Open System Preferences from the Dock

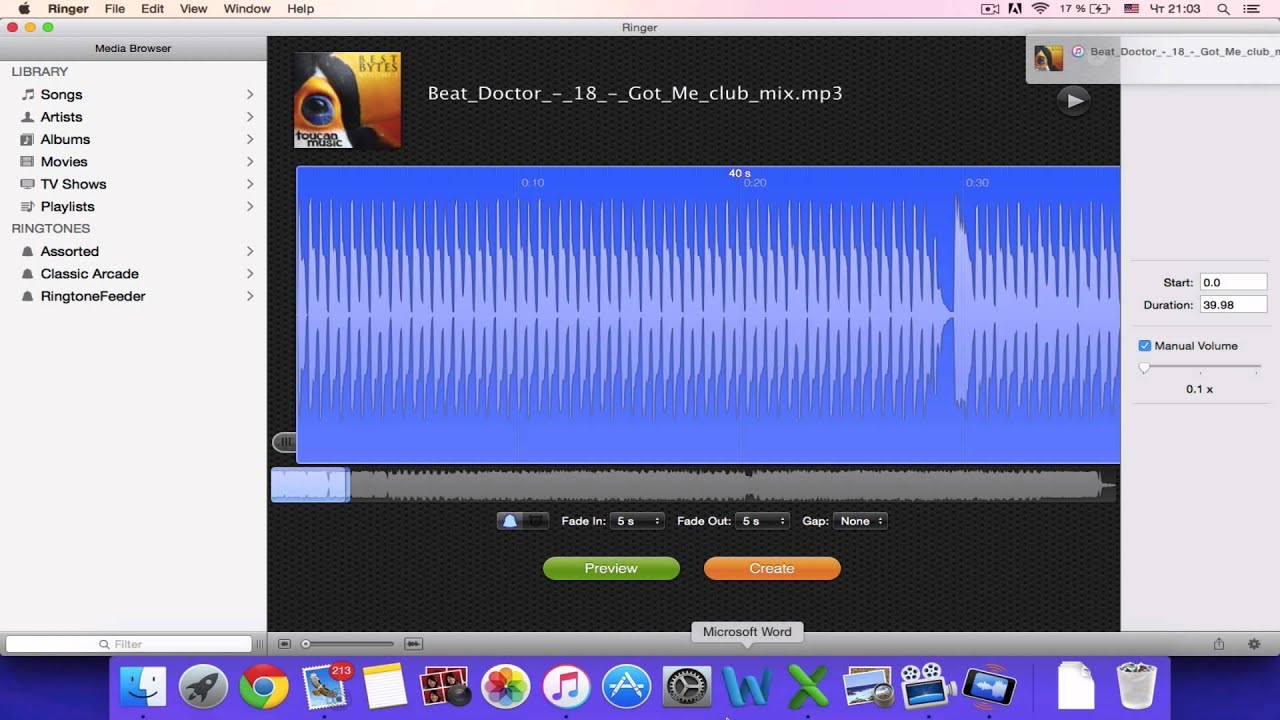[687, 687]
